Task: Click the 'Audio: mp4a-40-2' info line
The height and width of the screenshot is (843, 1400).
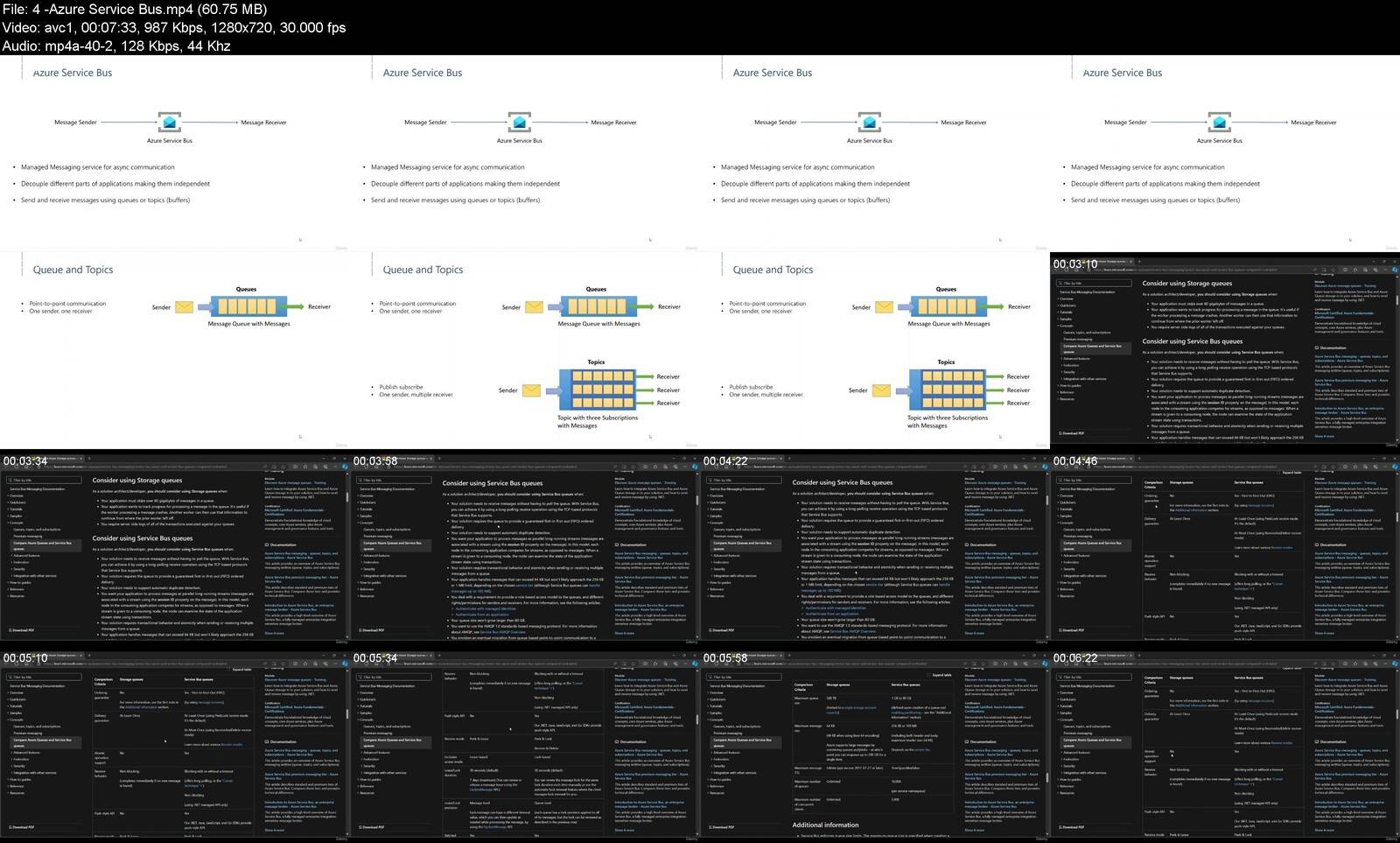Action: coord(116,46)
